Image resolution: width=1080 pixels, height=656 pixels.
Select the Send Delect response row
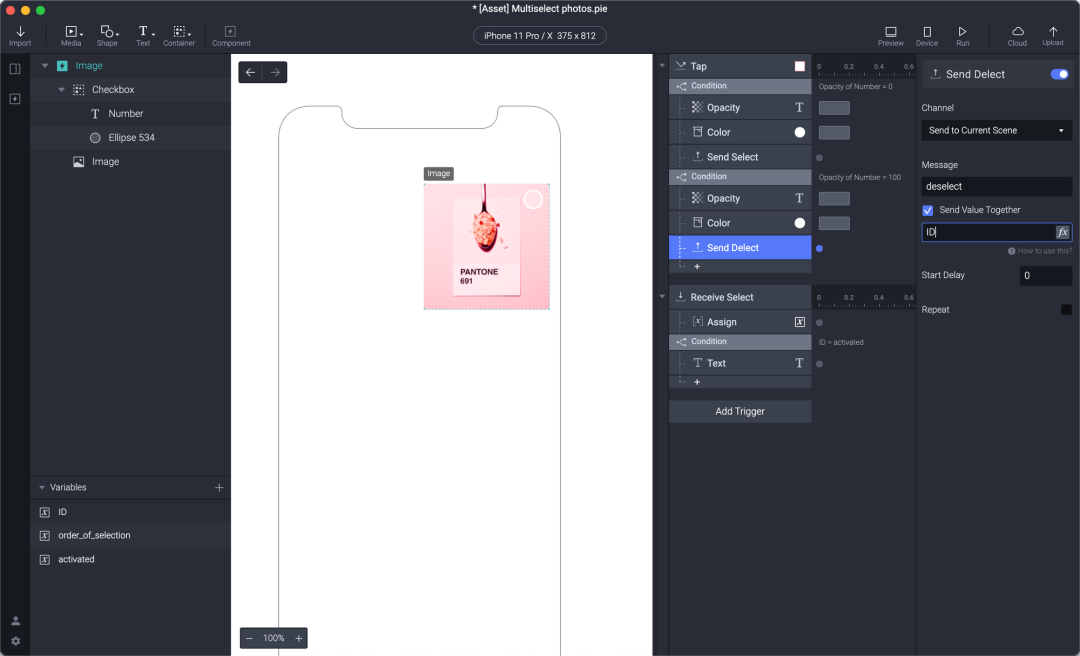pos(740,247)
